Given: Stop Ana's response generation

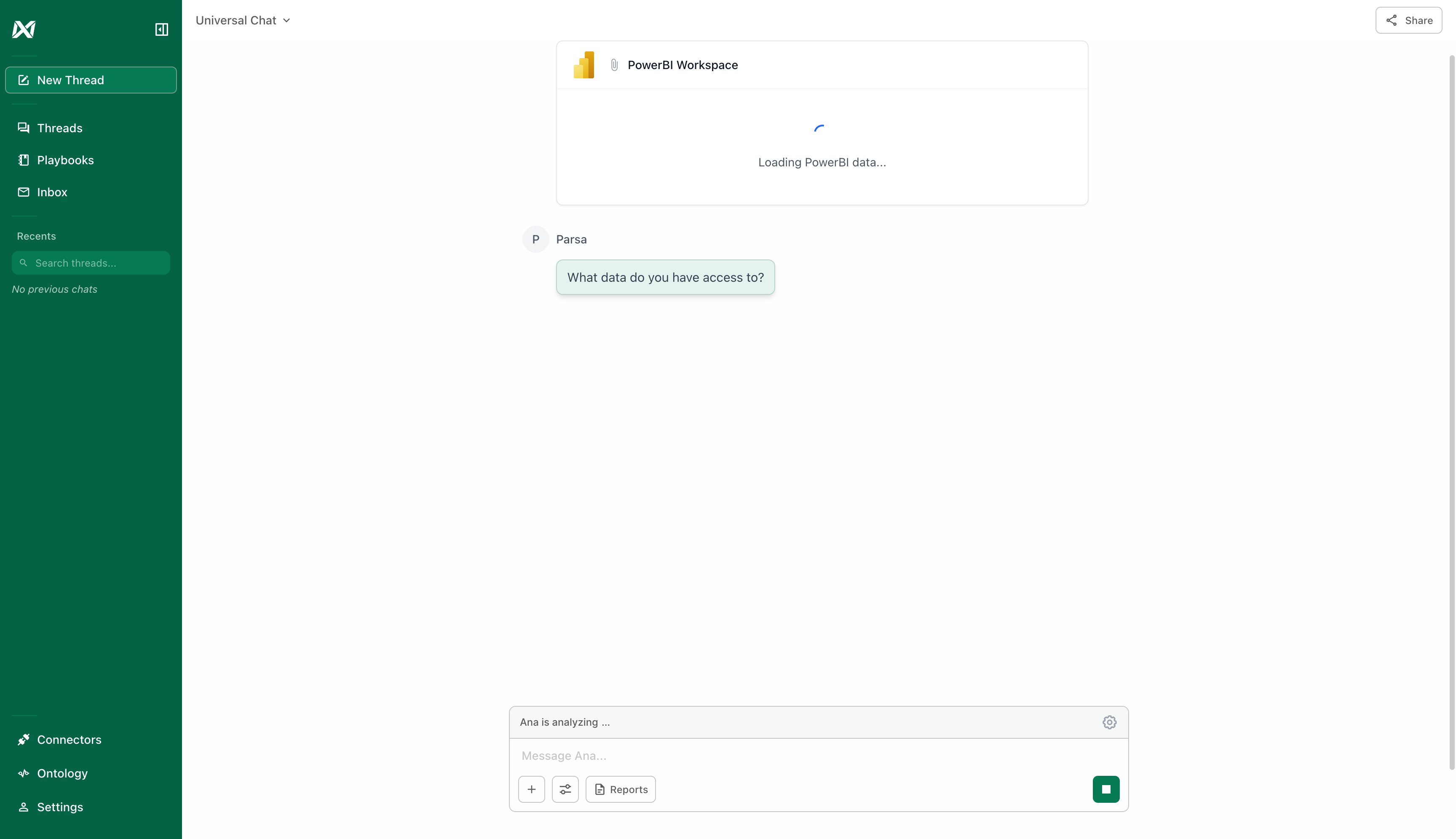Looking at the screenshot, I should click(x=1105, y=789).
